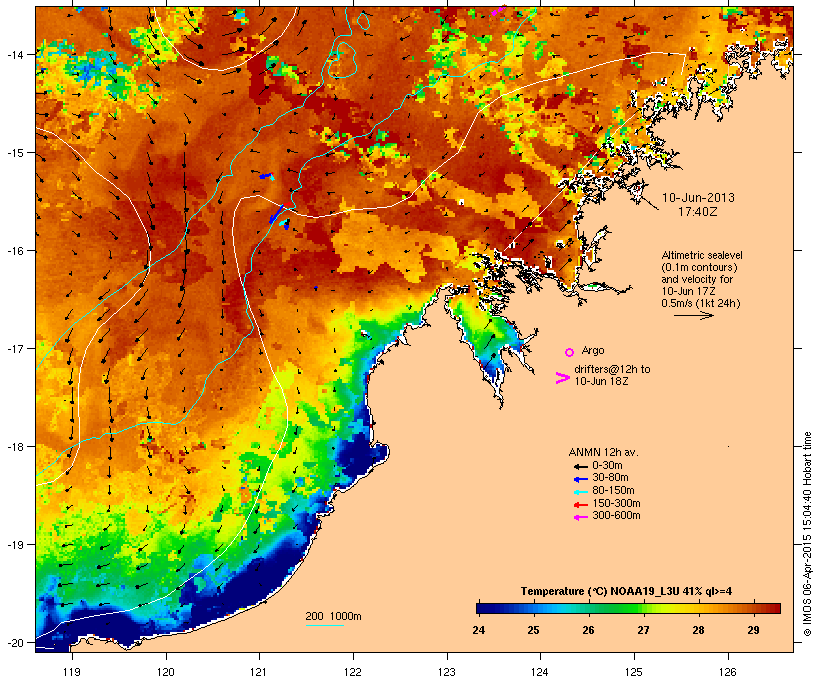Click the '80-150m' depth label
Viewport: 820px width, 680px height.
(613, 491)
